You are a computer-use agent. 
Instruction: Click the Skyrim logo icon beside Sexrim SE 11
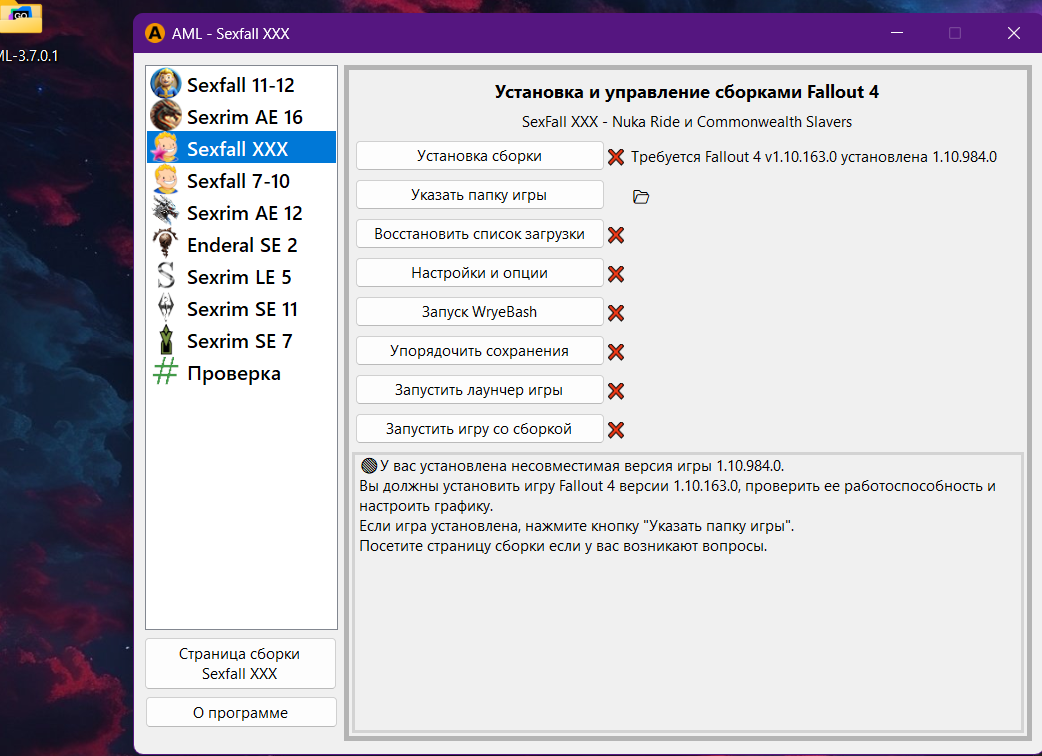[165, 309]
